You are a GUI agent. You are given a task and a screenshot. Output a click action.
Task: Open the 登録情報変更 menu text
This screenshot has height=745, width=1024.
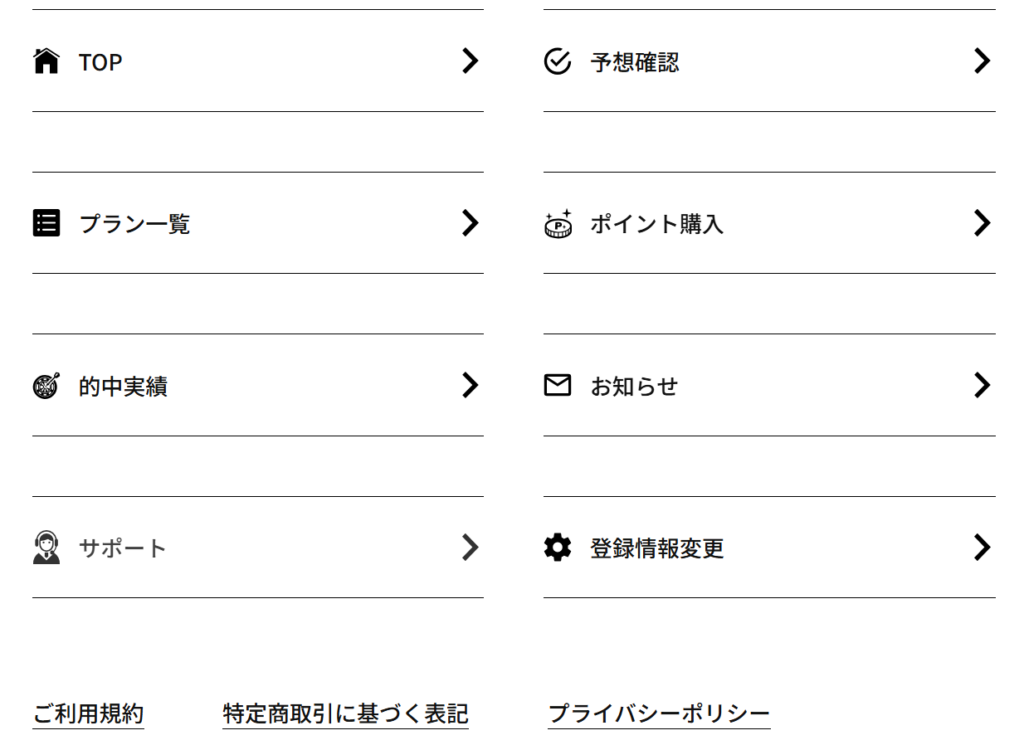click(657, 548)
